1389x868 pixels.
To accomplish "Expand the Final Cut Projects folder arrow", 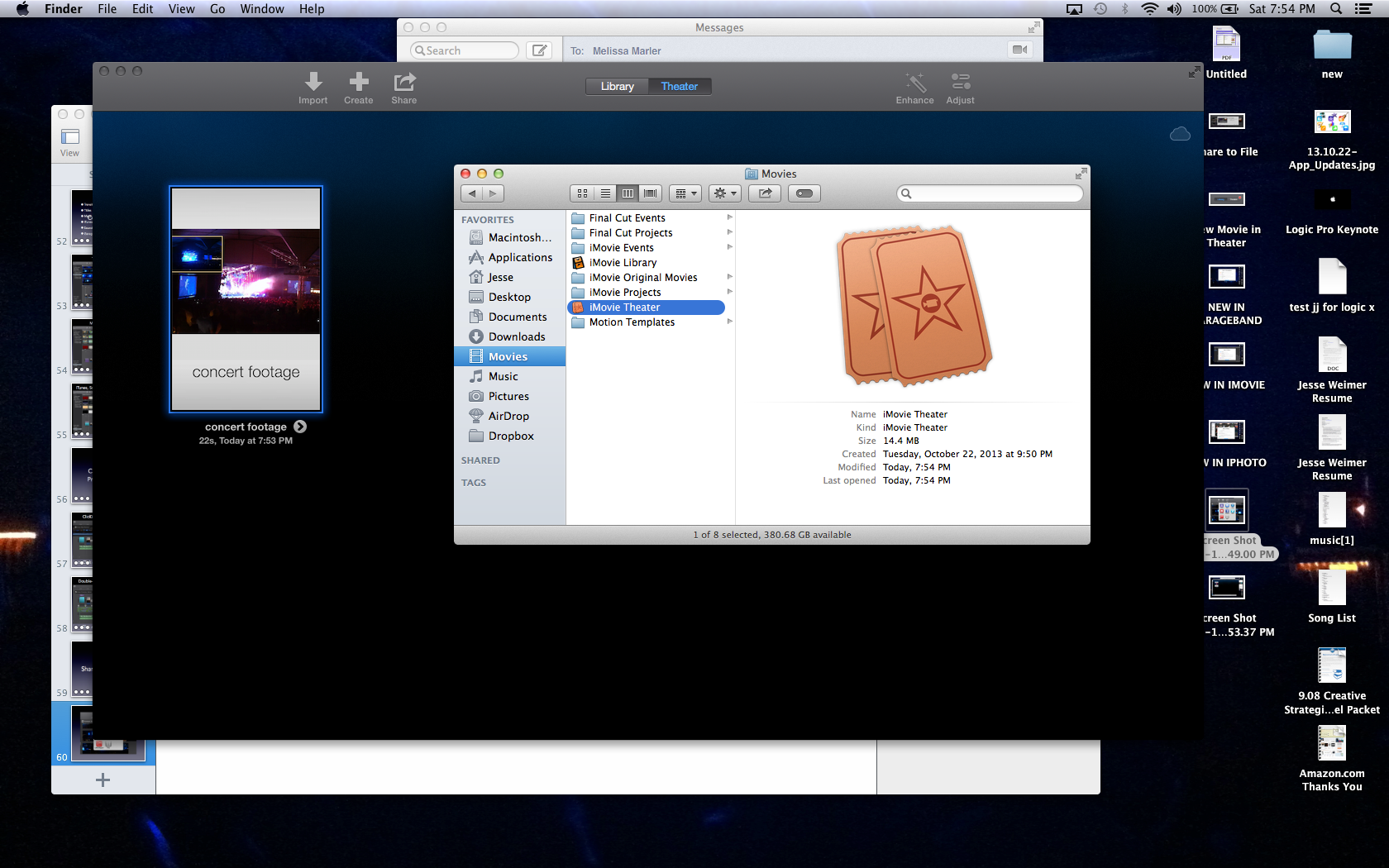I will click(x=729, y=232).
